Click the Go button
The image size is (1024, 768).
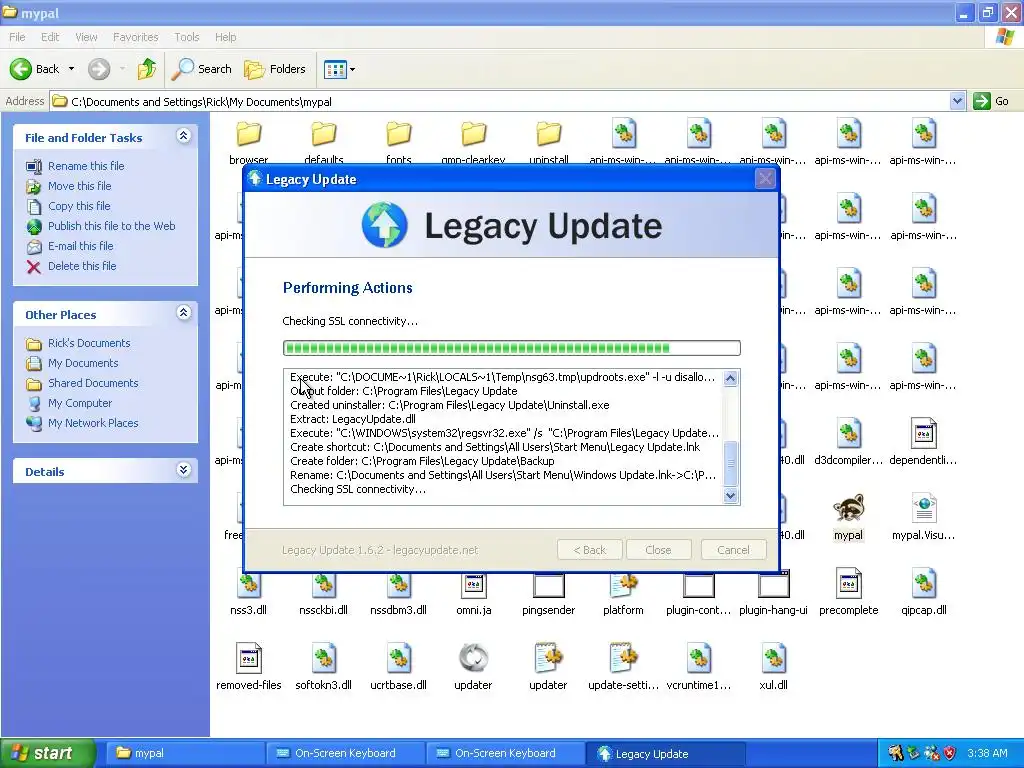pyautogui.click(x=991, y=101)
